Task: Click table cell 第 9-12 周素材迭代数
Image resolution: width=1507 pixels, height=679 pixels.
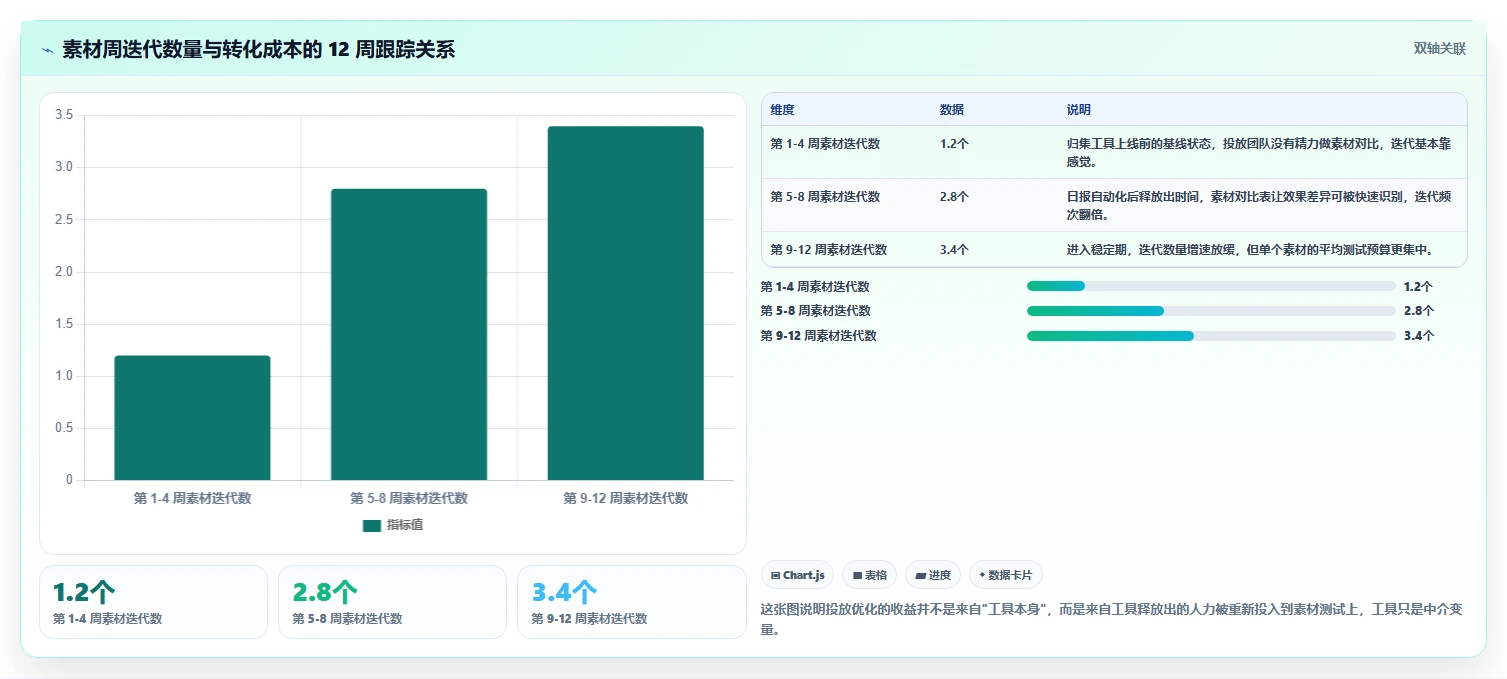Action: pos(828,250)
